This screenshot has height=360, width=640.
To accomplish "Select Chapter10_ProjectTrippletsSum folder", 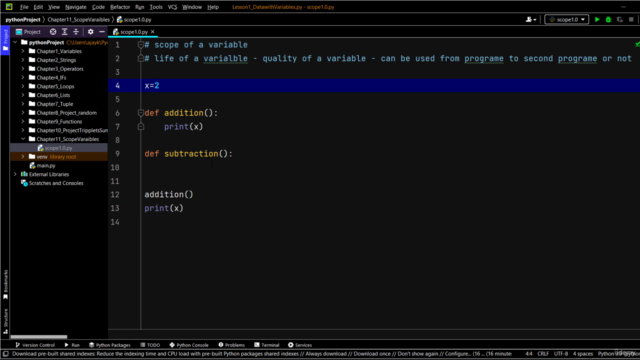I will 72,130.
